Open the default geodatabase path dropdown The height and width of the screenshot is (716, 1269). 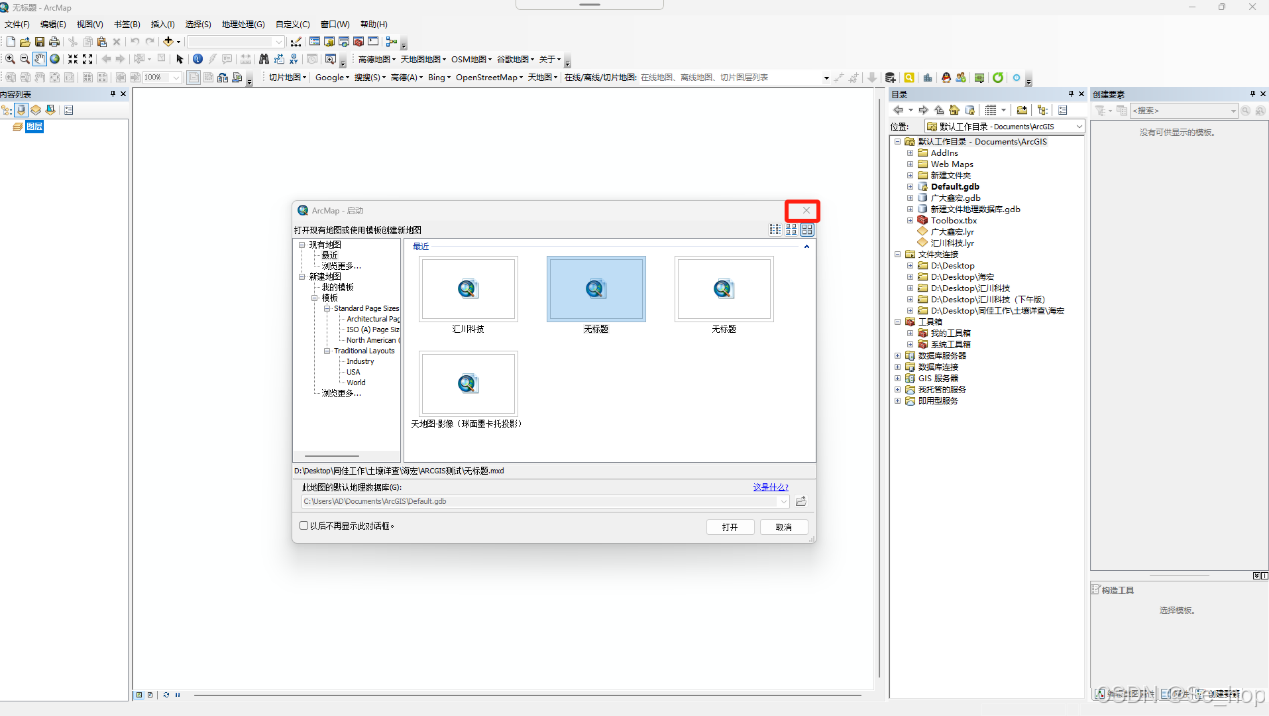(x=784, y=501)
